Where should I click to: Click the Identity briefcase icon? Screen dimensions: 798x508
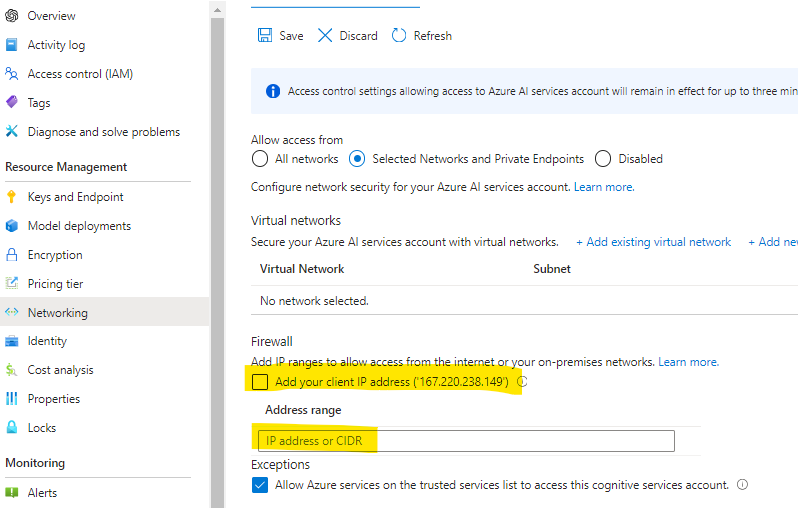click(x=12, y=341)
